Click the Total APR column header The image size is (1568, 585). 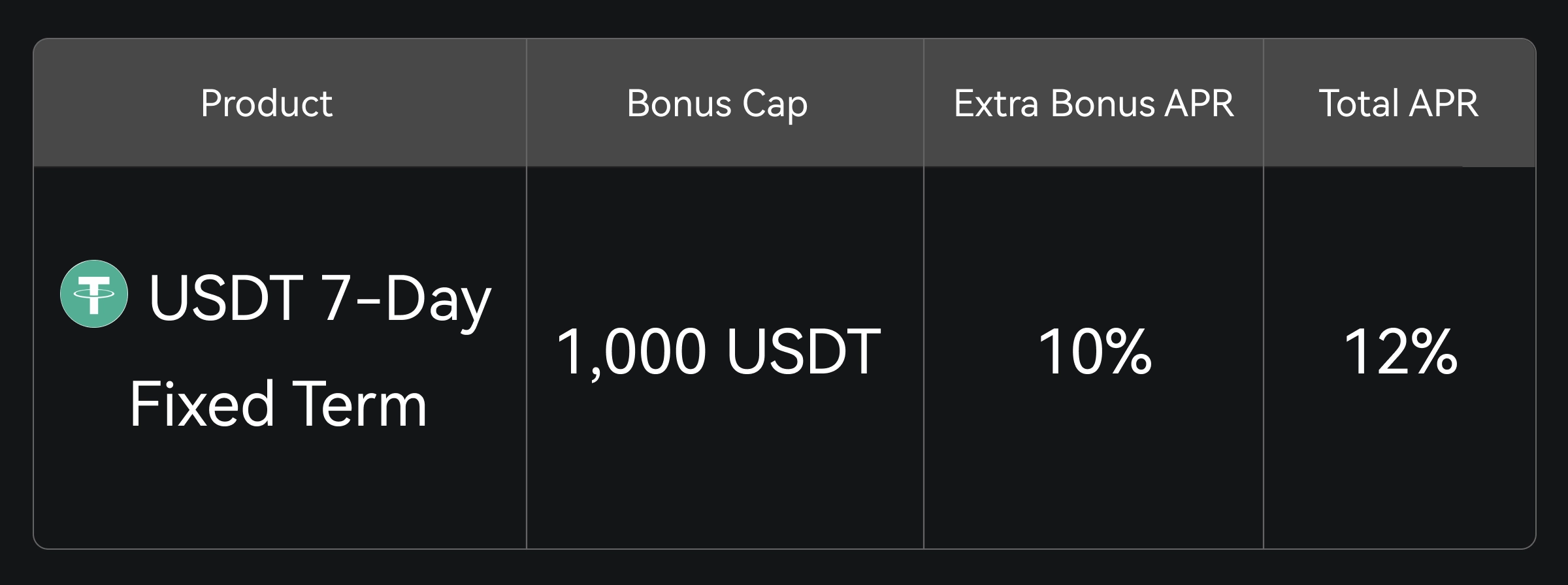1398,104
